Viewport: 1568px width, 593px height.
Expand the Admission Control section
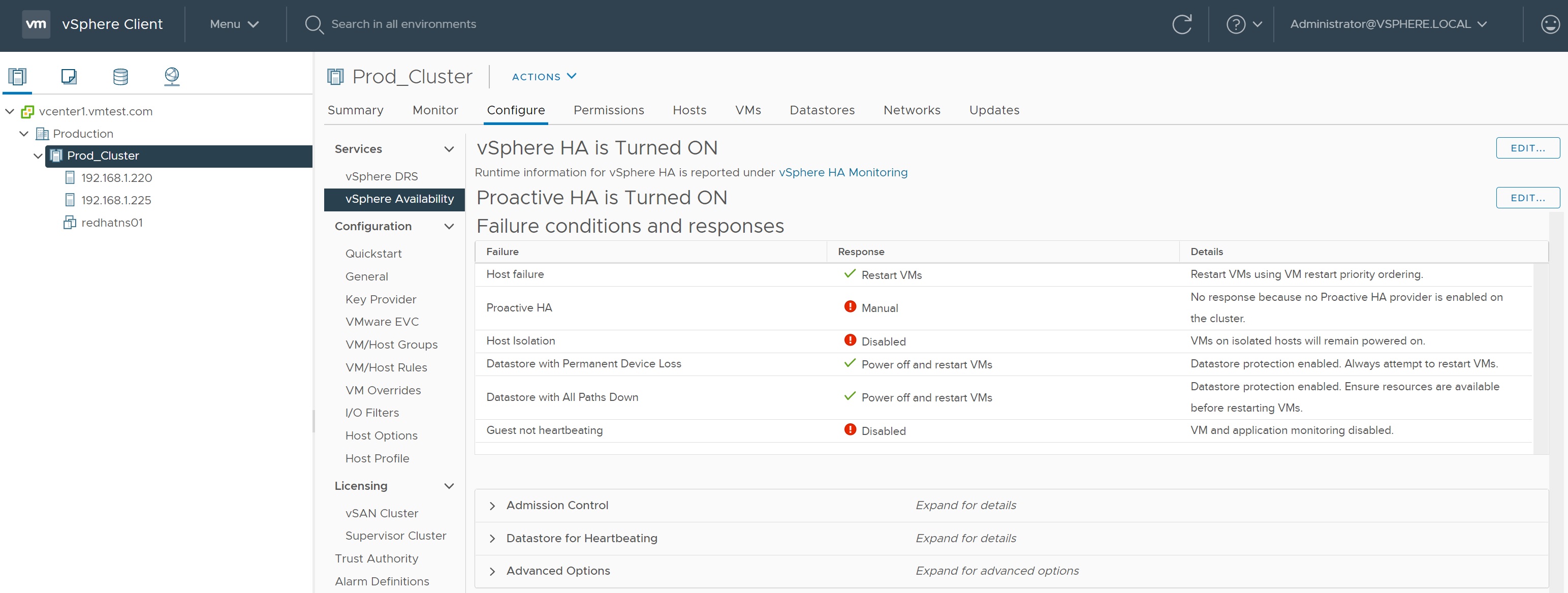pyautogui.click(x=492, y=506)
